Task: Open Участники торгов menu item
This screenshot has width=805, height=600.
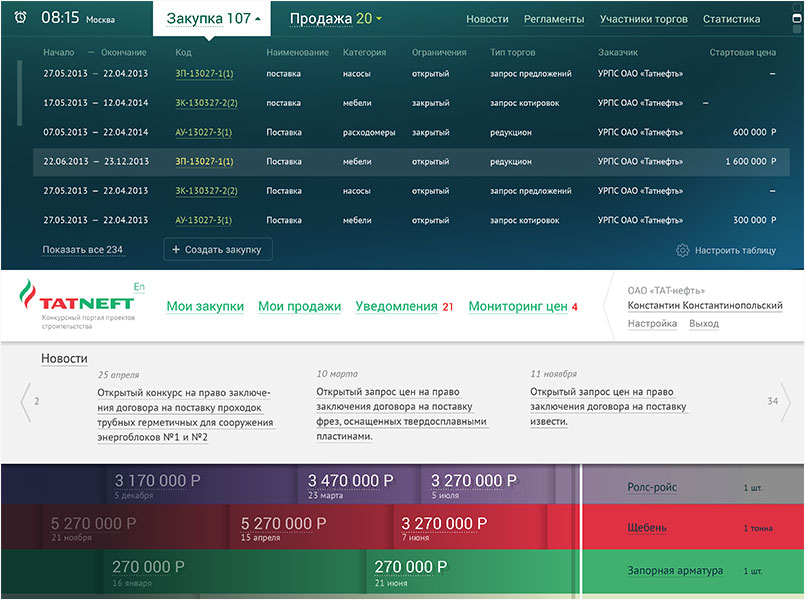Action: pyautogui.click(x=643, y=19)
